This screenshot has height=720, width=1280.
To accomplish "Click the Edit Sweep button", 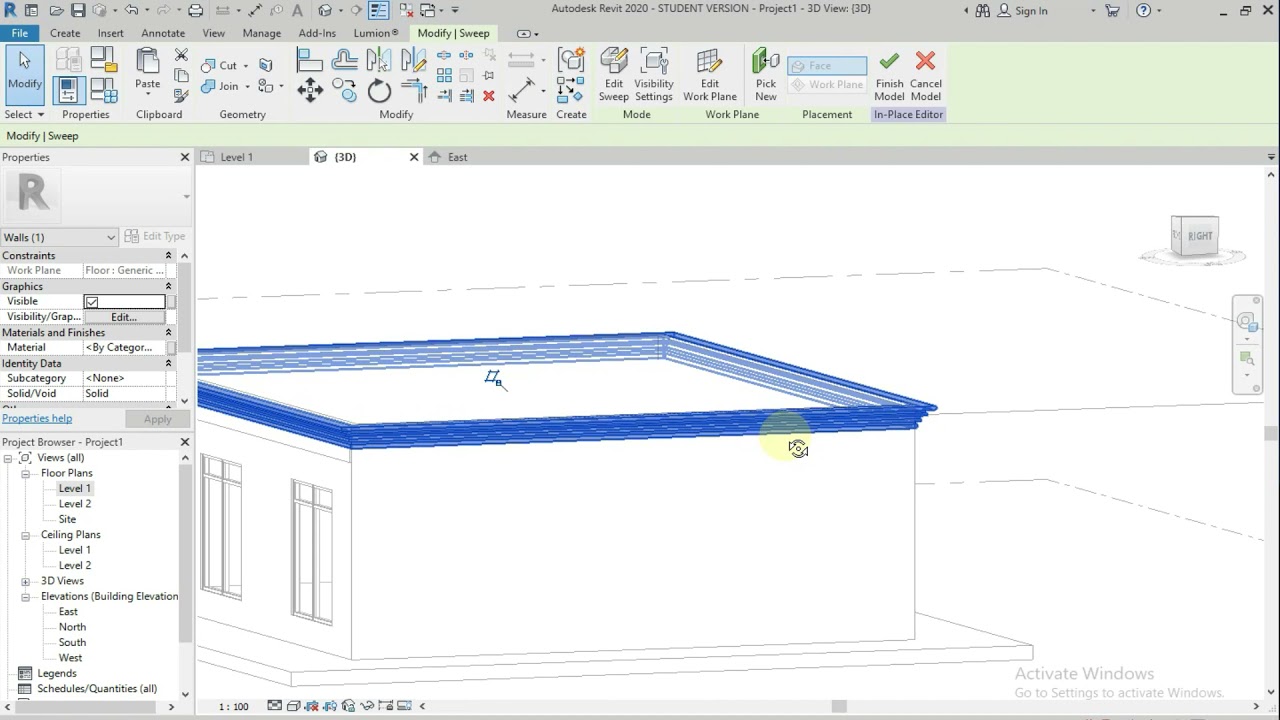I will coord(614,75).
